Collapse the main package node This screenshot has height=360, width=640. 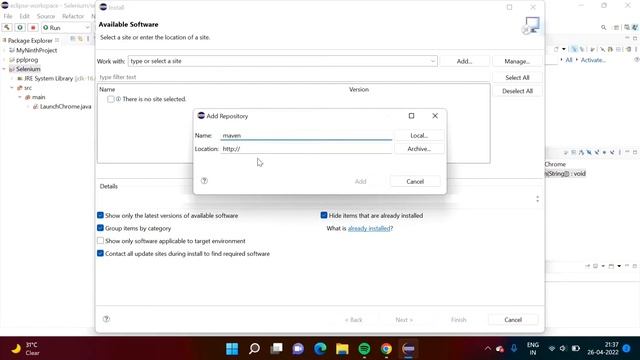click(x=20, y=97)
